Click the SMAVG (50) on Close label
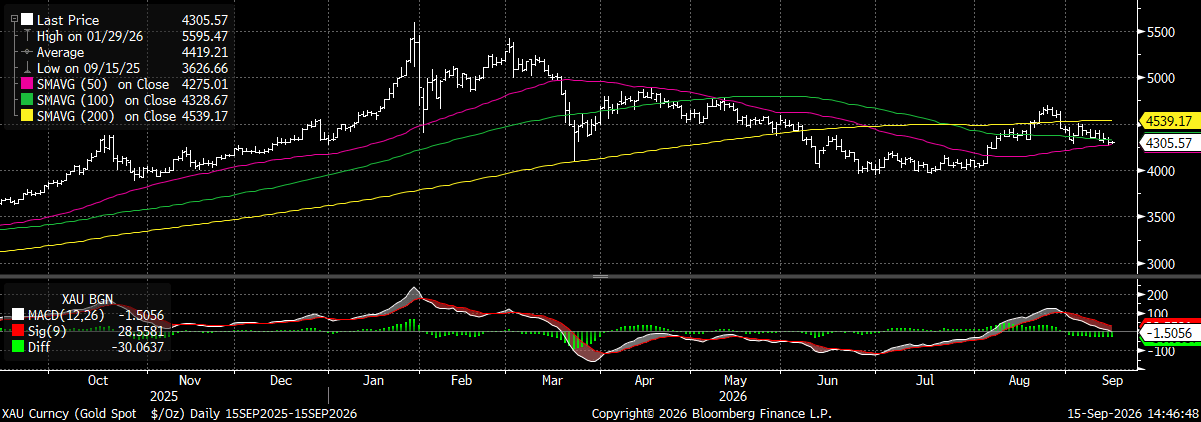The height and width of the screenshot is (422, 1201). click(x=105, y=84)
